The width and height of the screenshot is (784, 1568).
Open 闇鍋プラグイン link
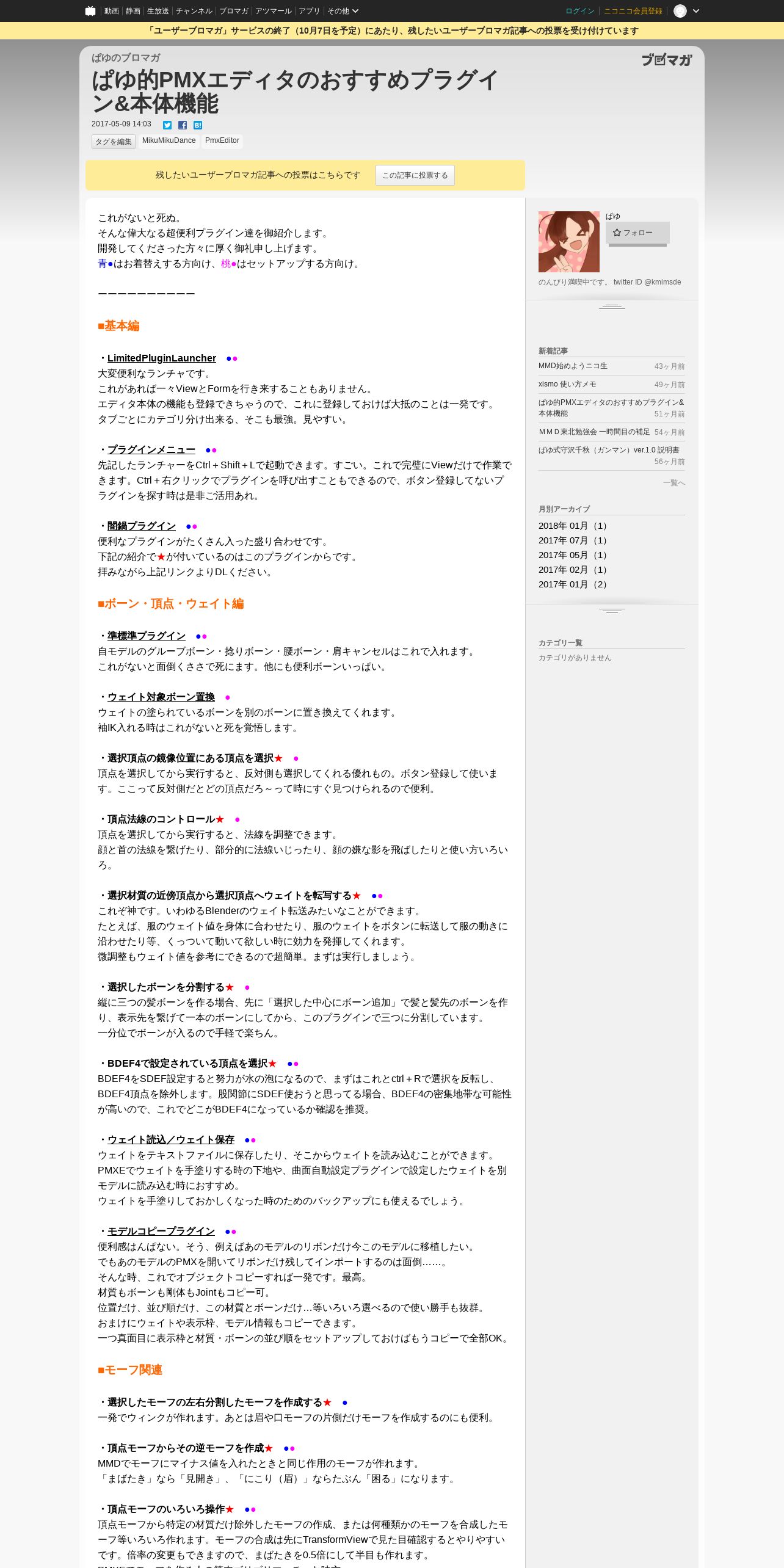(x=142, y=526)
